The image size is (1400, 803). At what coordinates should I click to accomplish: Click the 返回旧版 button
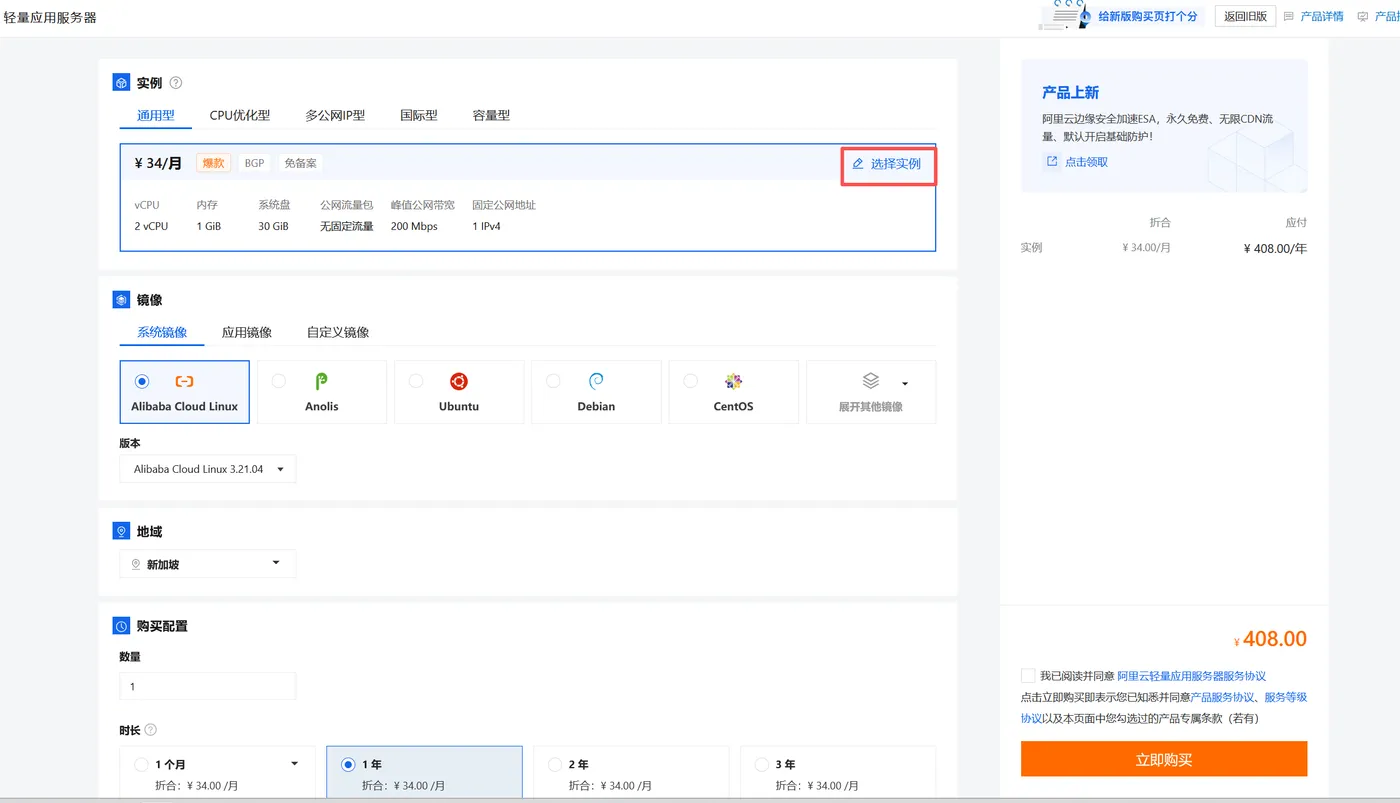(x=1245, y=16)
